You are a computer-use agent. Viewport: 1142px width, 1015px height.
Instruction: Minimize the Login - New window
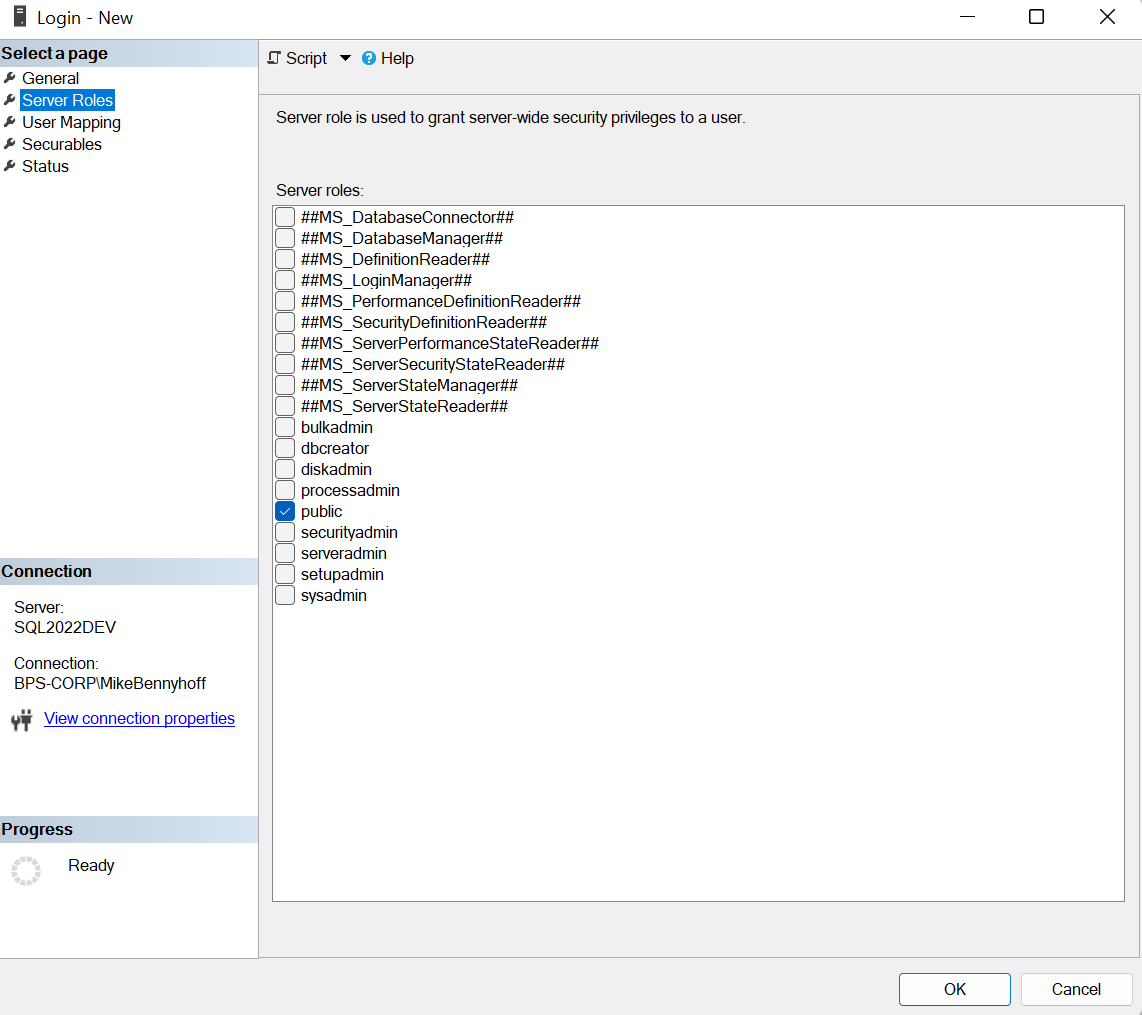point(967,17)
